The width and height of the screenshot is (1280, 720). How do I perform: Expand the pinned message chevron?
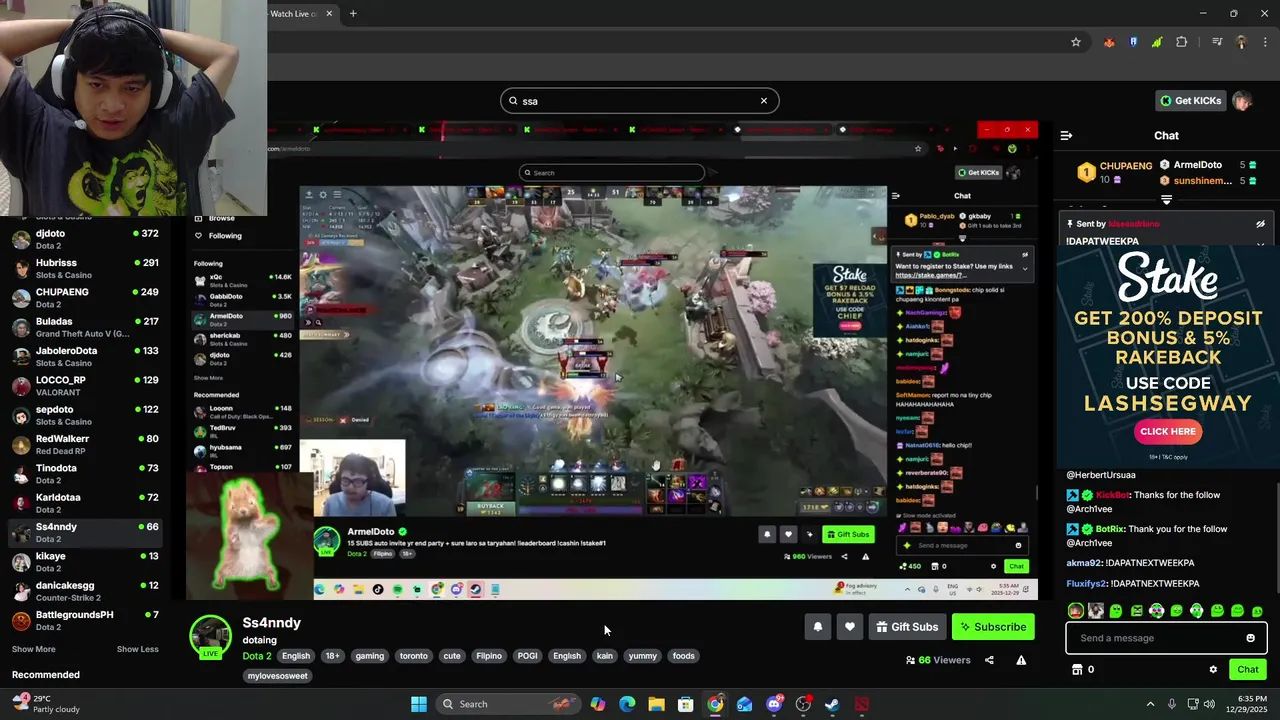(x=1260, y=243)
